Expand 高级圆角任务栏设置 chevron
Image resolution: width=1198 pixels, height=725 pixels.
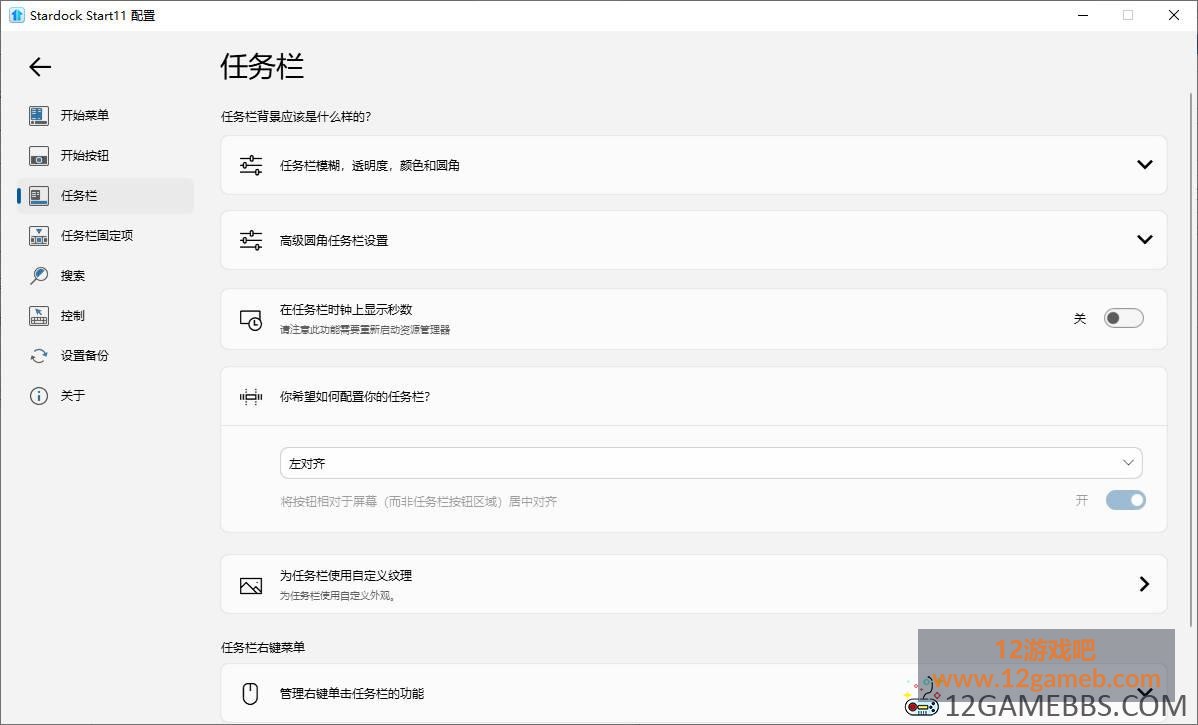click(x=1145, y=239)
